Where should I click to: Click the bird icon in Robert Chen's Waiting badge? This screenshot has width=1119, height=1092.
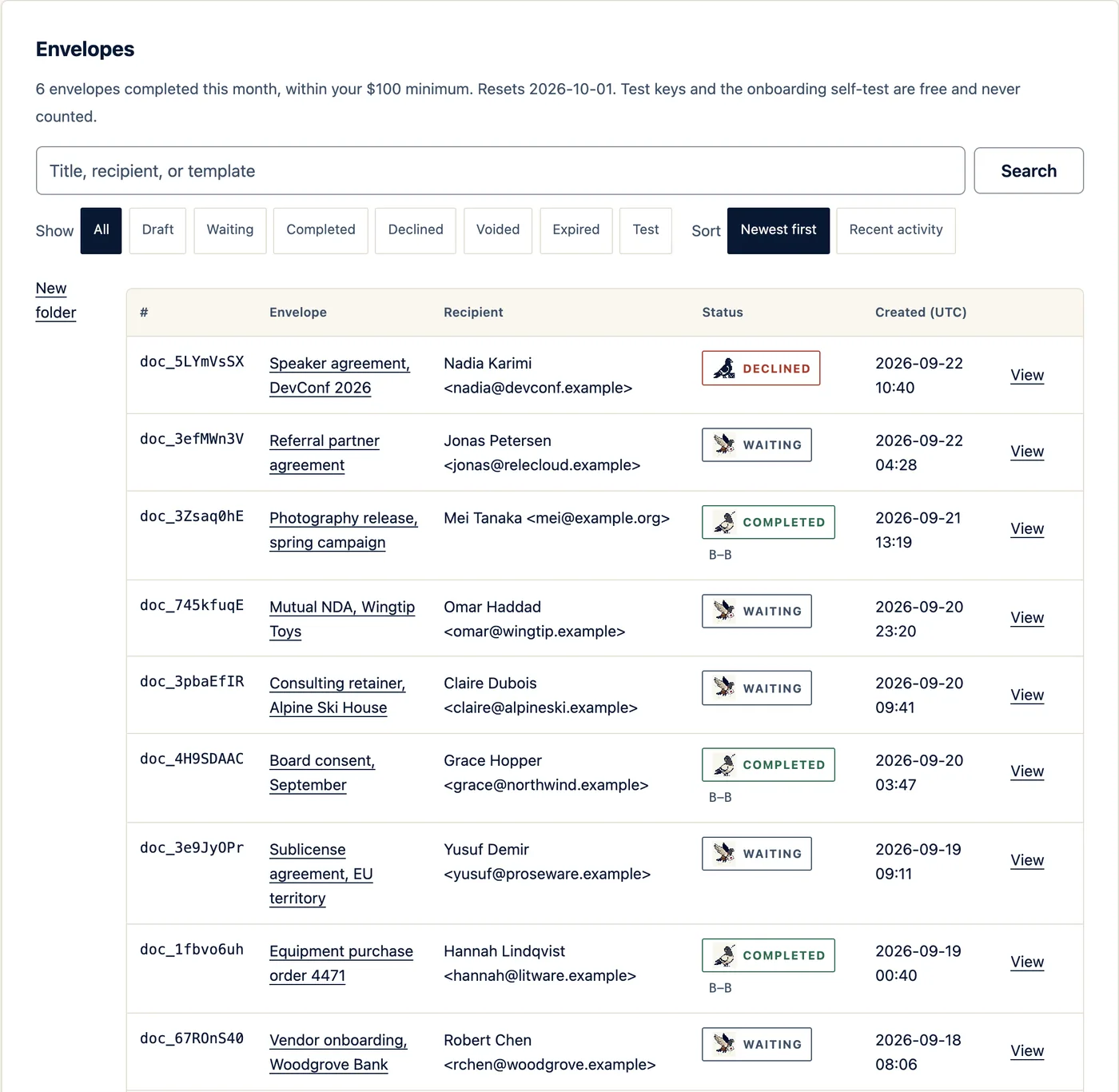click(724, 1044)
